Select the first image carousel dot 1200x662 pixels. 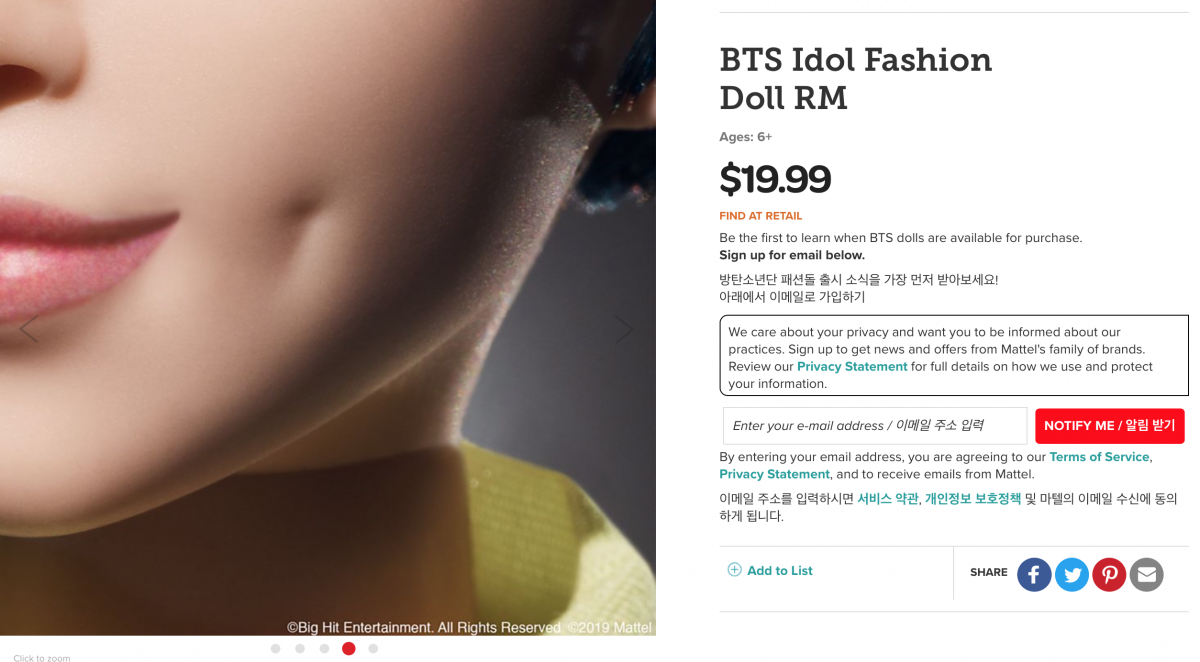pos(275,649)
